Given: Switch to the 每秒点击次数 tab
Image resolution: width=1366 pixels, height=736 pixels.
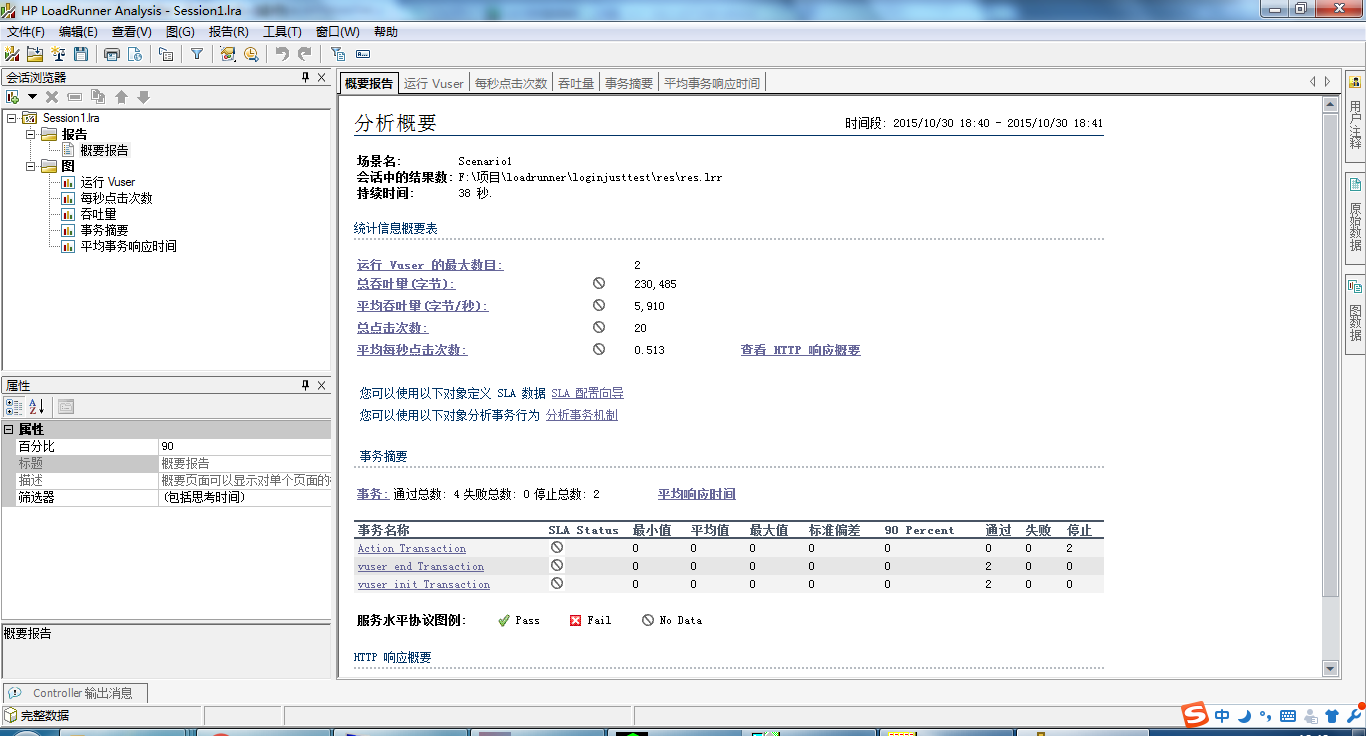Looking at the screenshot, I should [x=511, y=83].
